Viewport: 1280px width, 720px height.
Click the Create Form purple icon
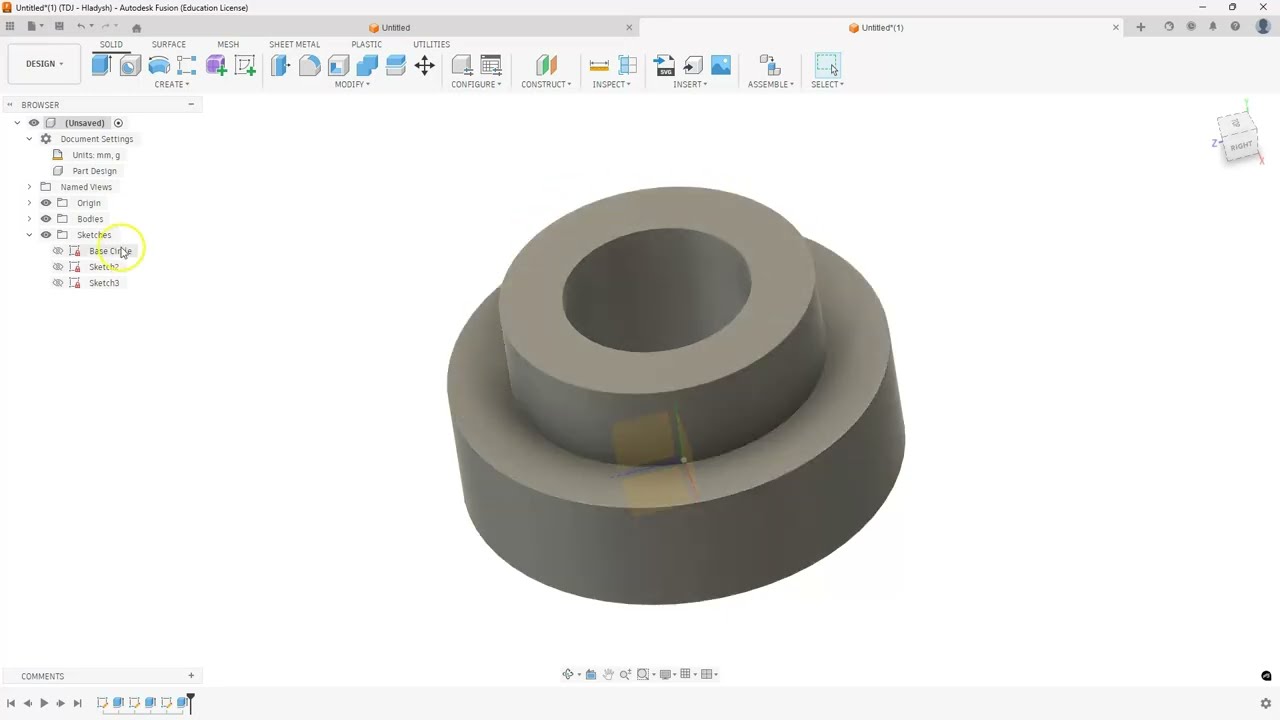216,66
